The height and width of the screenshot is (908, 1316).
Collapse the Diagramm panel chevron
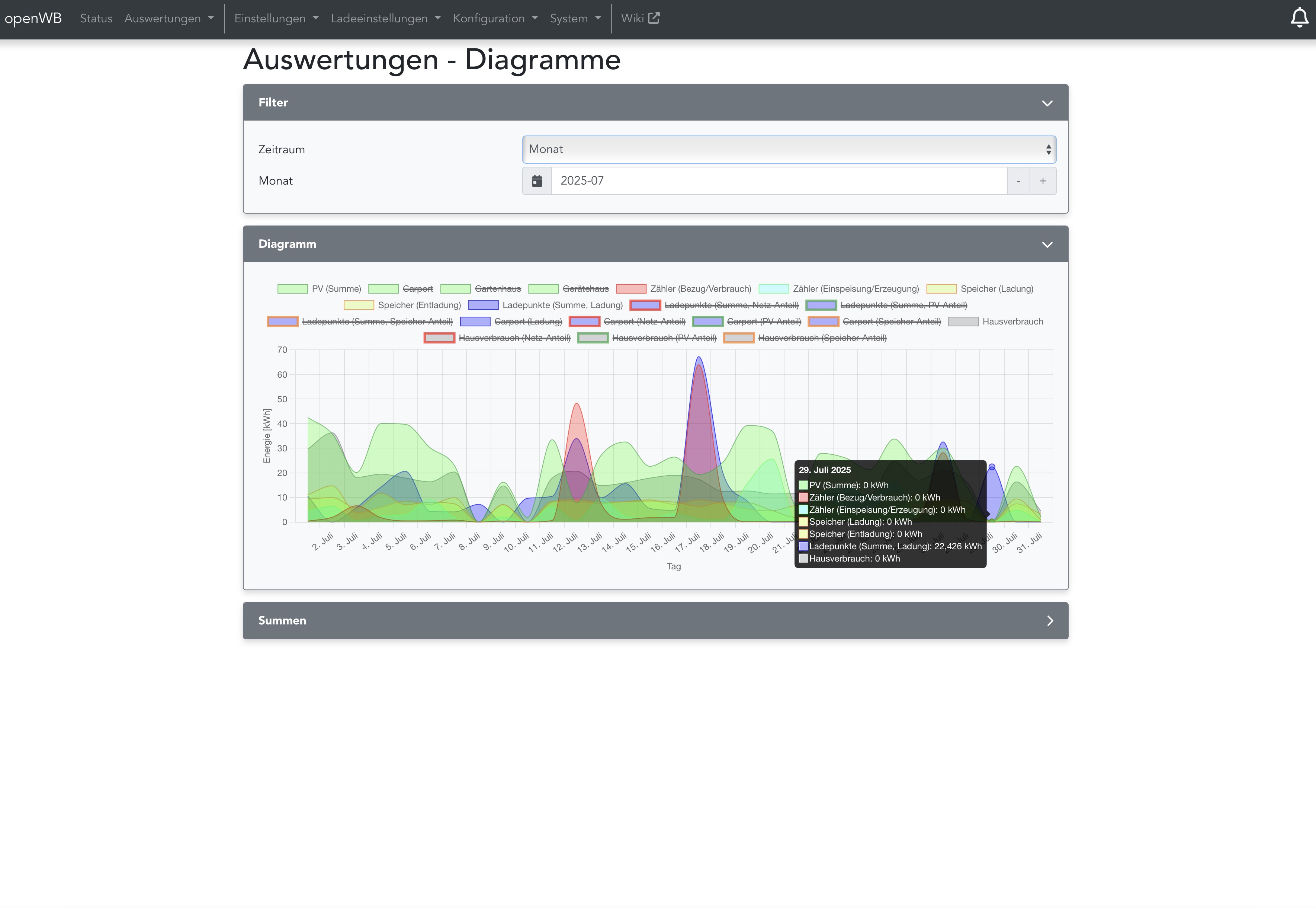(x=1047, y=244)
